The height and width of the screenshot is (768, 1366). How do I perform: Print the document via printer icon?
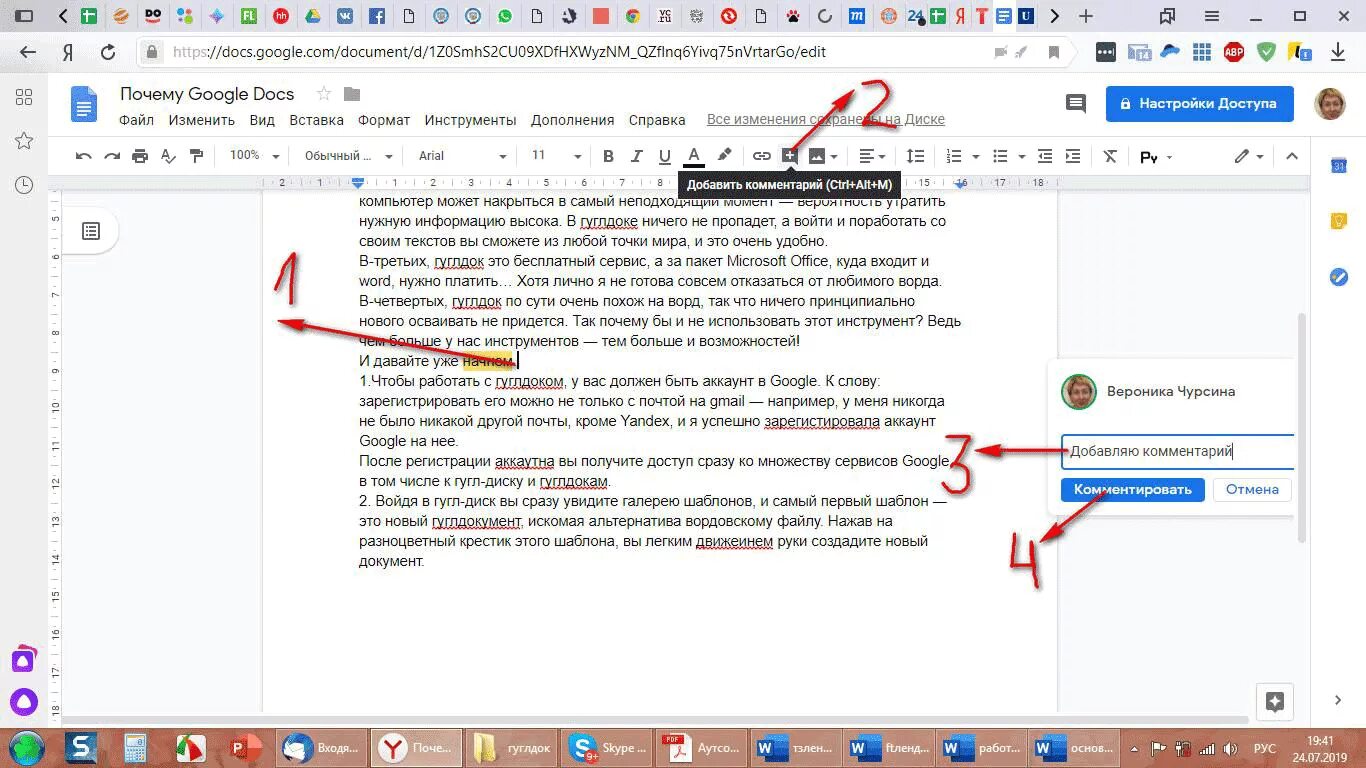click(x=140, y=156)
